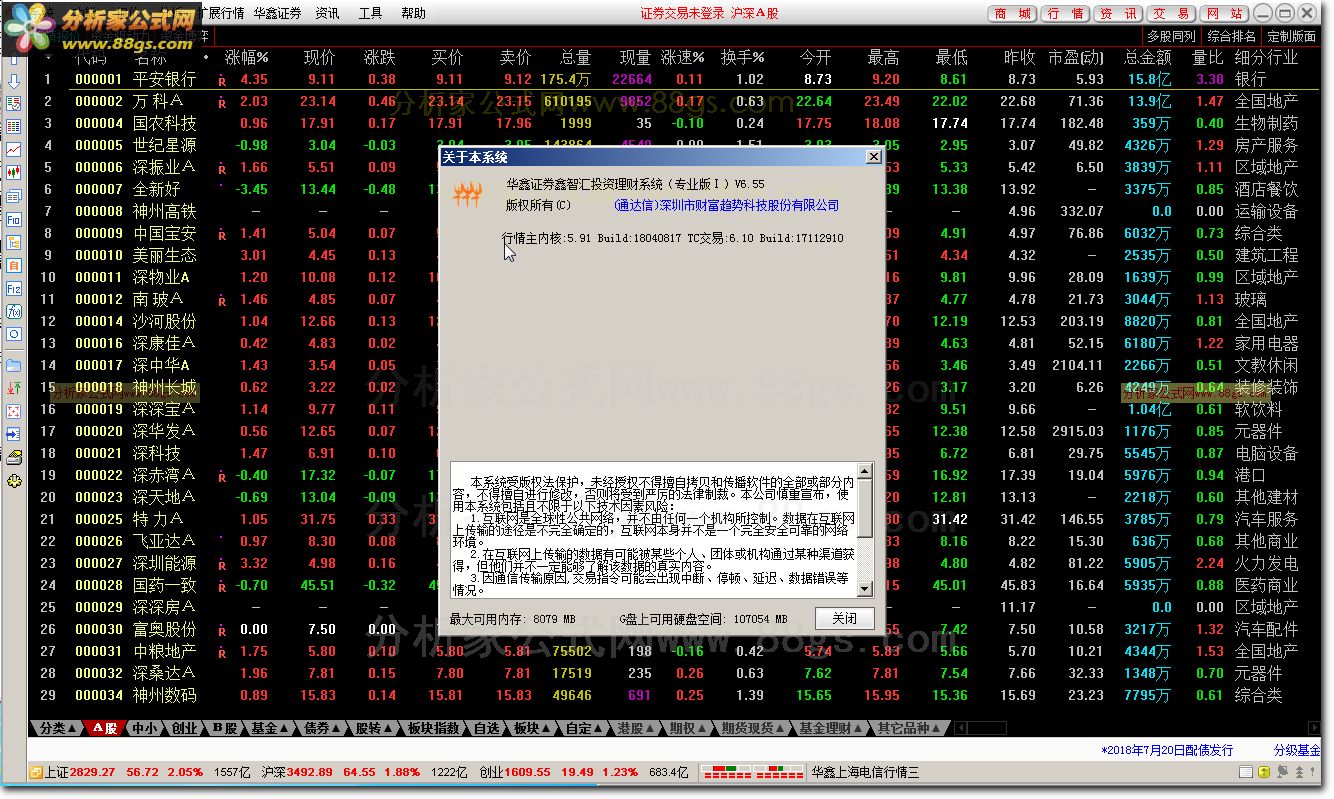Open the candlestick K-line chart icon
Screen dimensions: 1334x799
[x=13, y=172]
